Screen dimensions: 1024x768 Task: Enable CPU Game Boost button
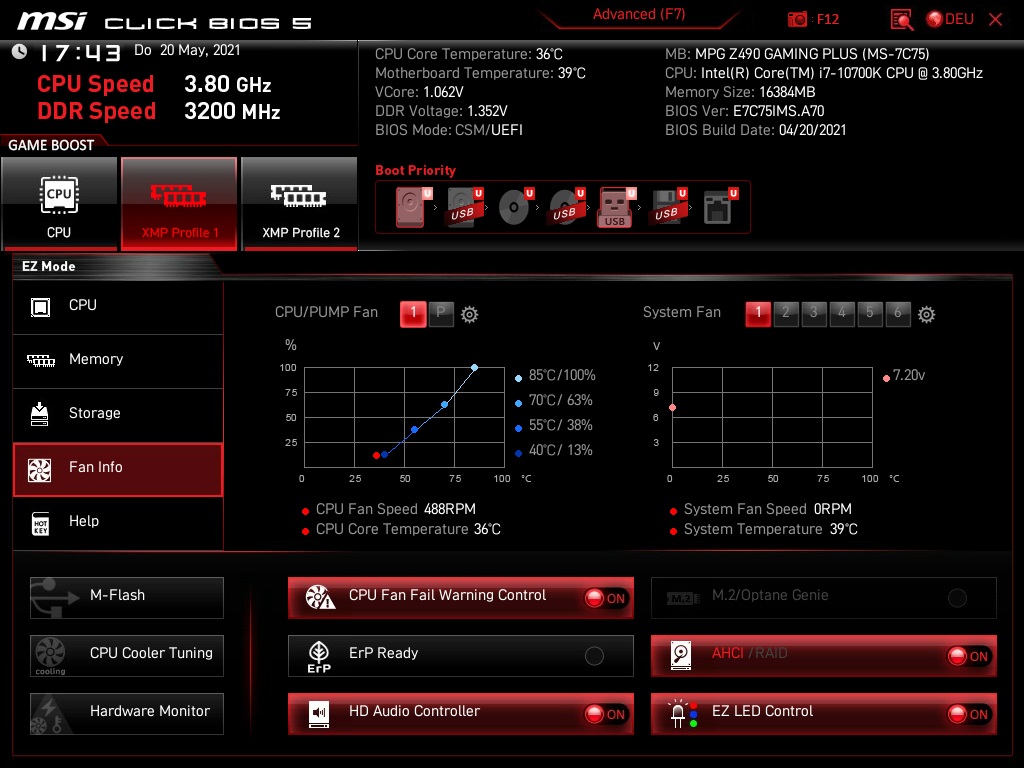pyautogui.click(x=59, y=204)
